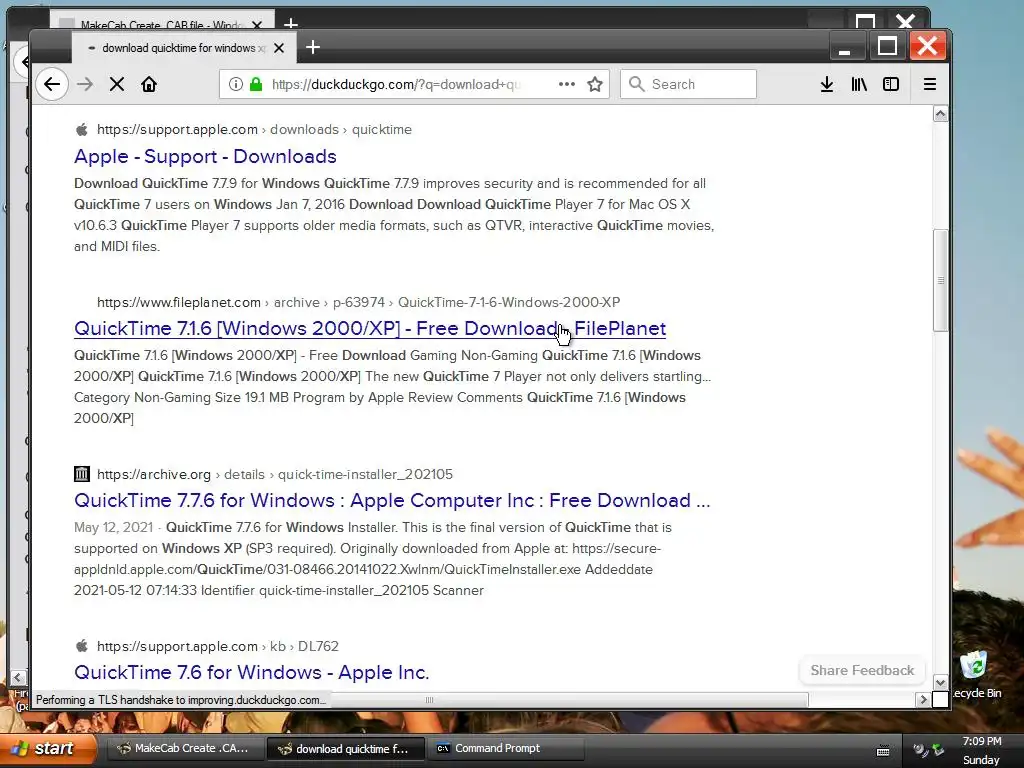Click the archive.org details URL breadcrumb
The width and height of the screenshot is (1024, 768).
pos(275,474)
